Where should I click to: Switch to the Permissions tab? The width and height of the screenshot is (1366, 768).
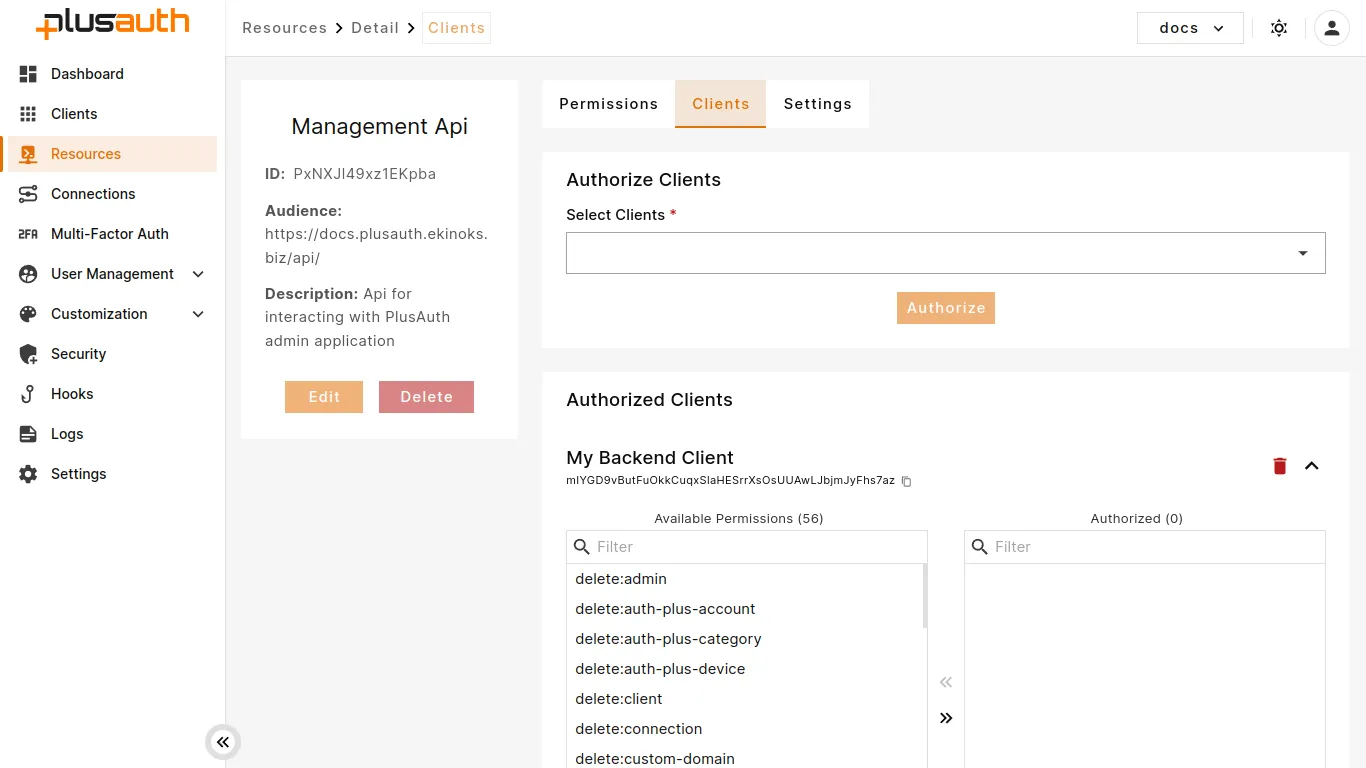point(608,104)
